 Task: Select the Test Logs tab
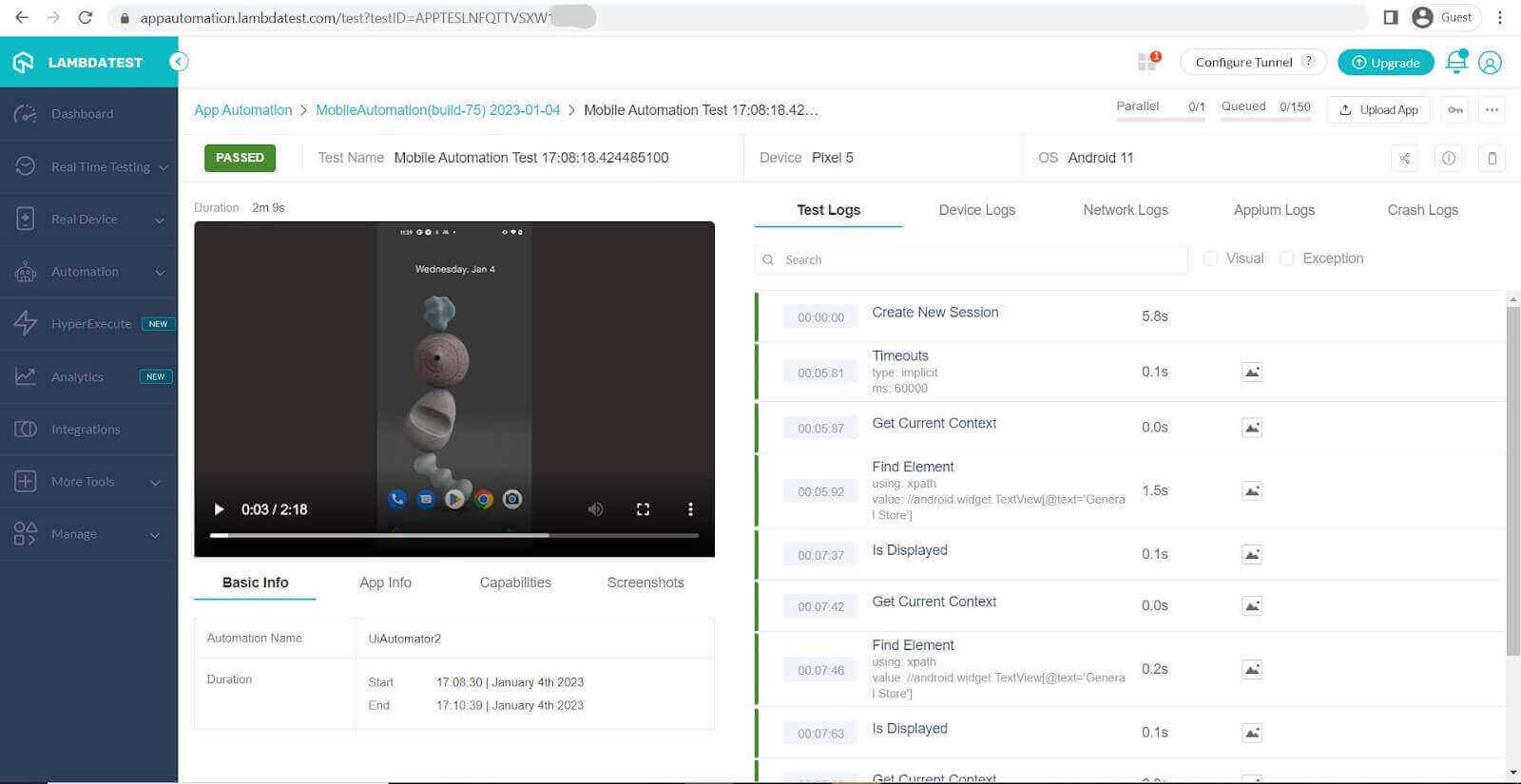point(828,210)
